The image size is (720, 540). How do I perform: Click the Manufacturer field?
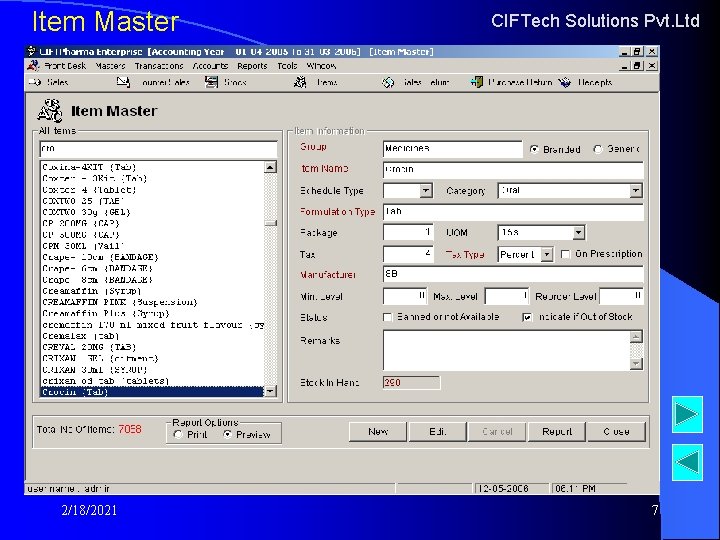513,274
